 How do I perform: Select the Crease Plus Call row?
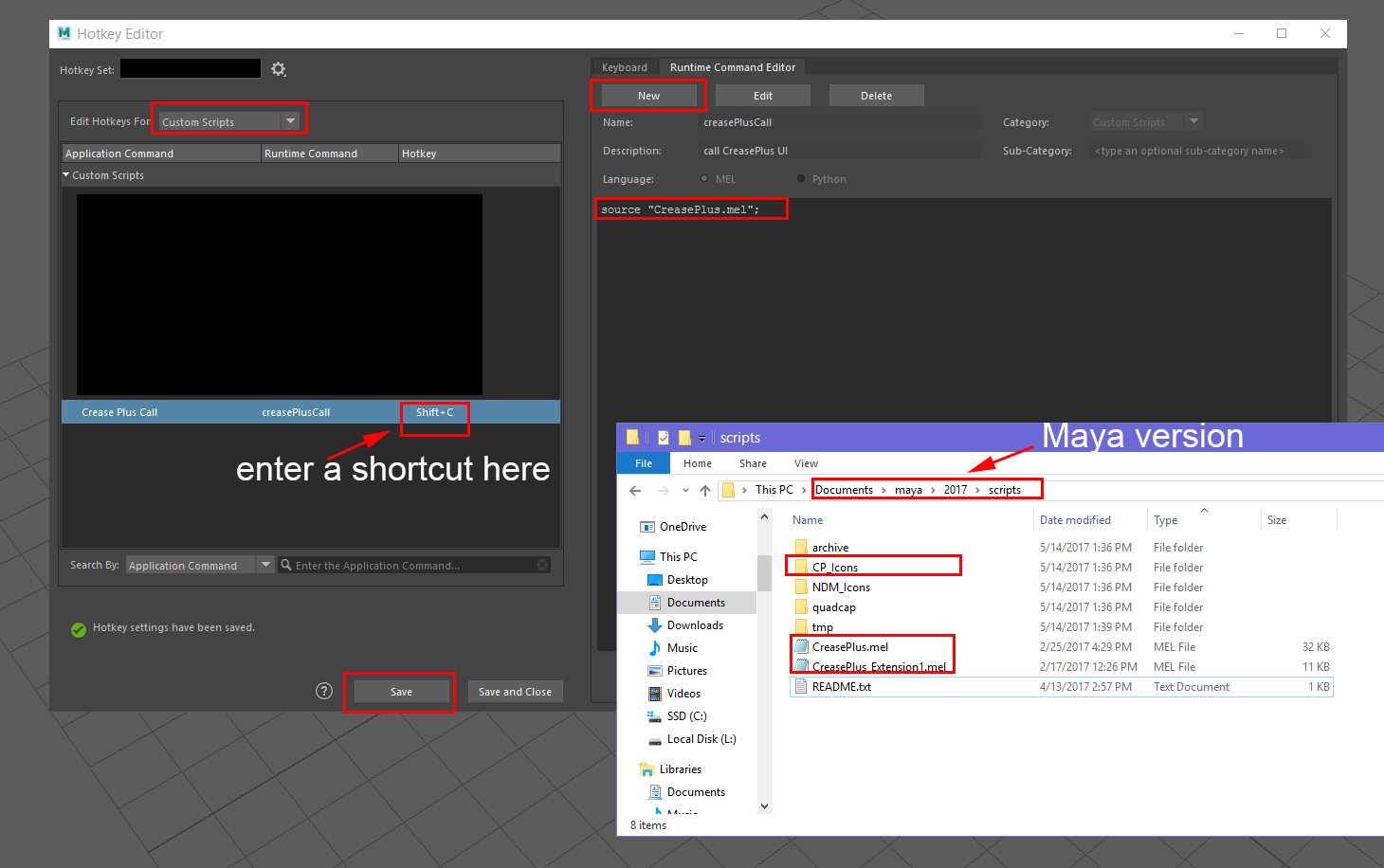(311, 412)
